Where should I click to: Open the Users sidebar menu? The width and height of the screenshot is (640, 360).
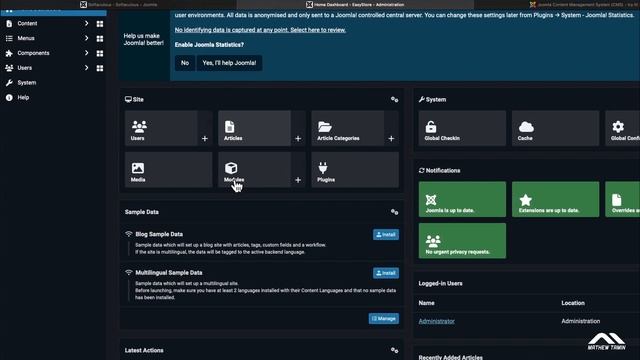point(24,68)
